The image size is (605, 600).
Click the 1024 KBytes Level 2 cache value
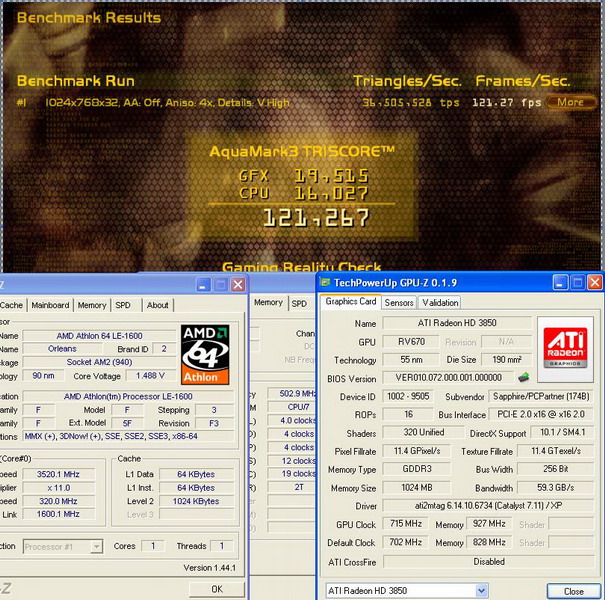tap(196, 501)
